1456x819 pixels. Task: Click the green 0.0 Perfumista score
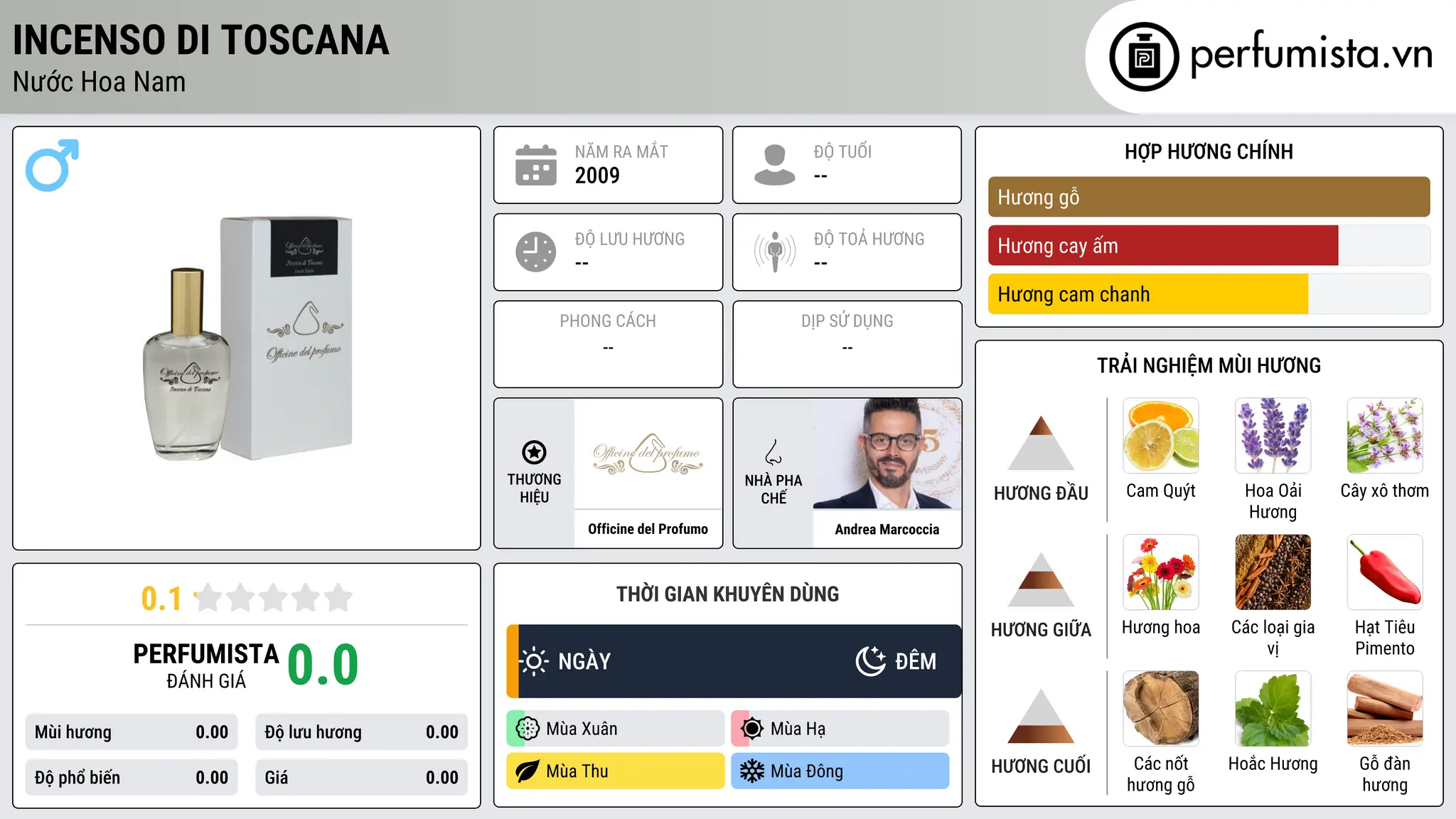click(x=323, y=665)
